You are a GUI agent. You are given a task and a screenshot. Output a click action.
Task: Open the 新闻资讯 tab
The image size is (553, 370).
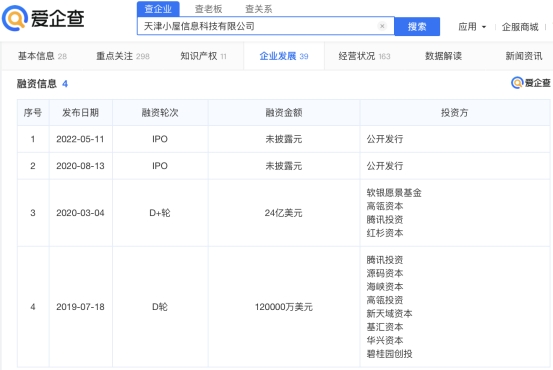(x=524, y=56)
